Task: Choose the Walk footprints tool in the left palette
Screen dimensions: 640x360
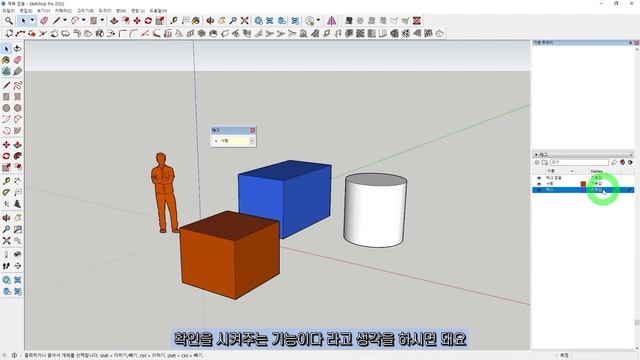Action: (x=6, y=266)
